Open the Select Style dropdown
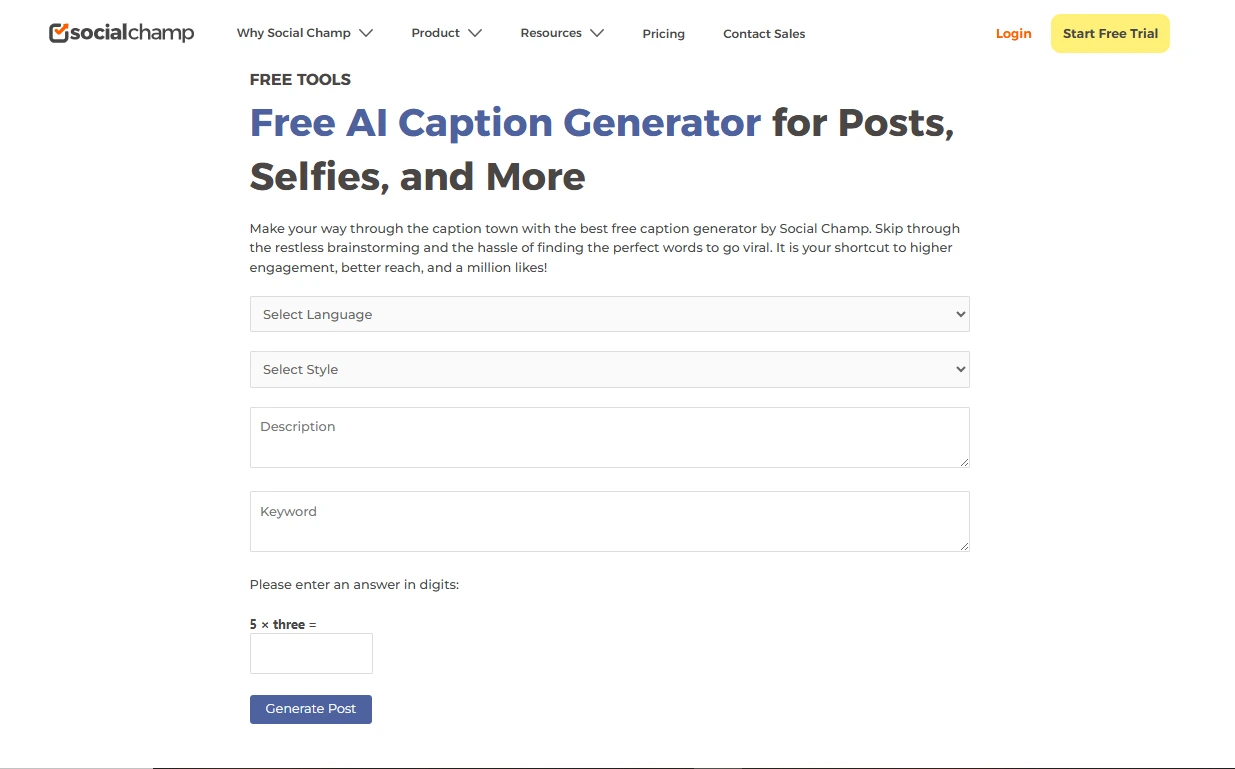Screen dimensions: 1235x769 click(610, 369)
